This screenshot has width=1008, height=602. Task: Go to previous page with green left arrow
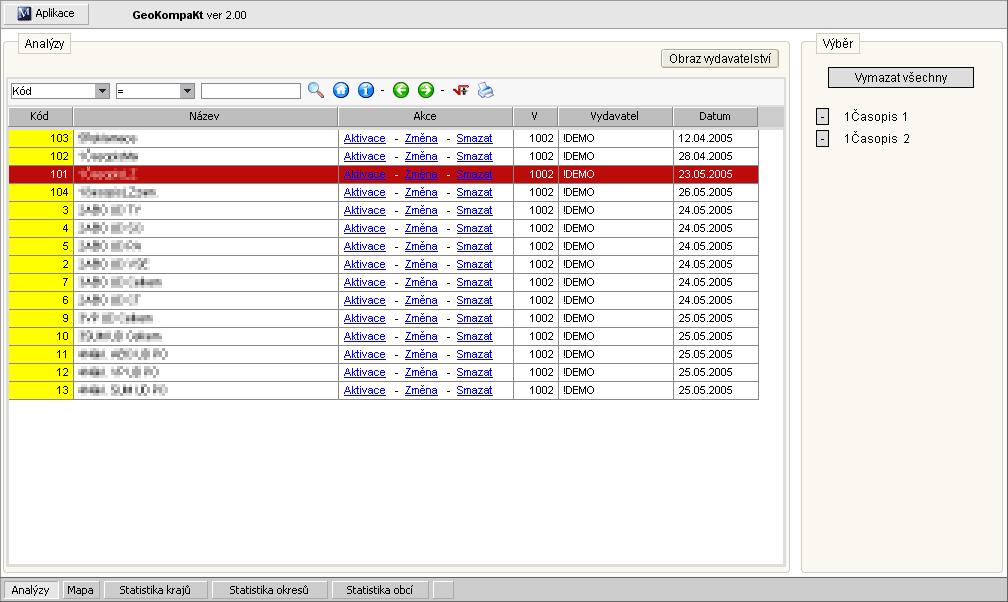point(401,90)
